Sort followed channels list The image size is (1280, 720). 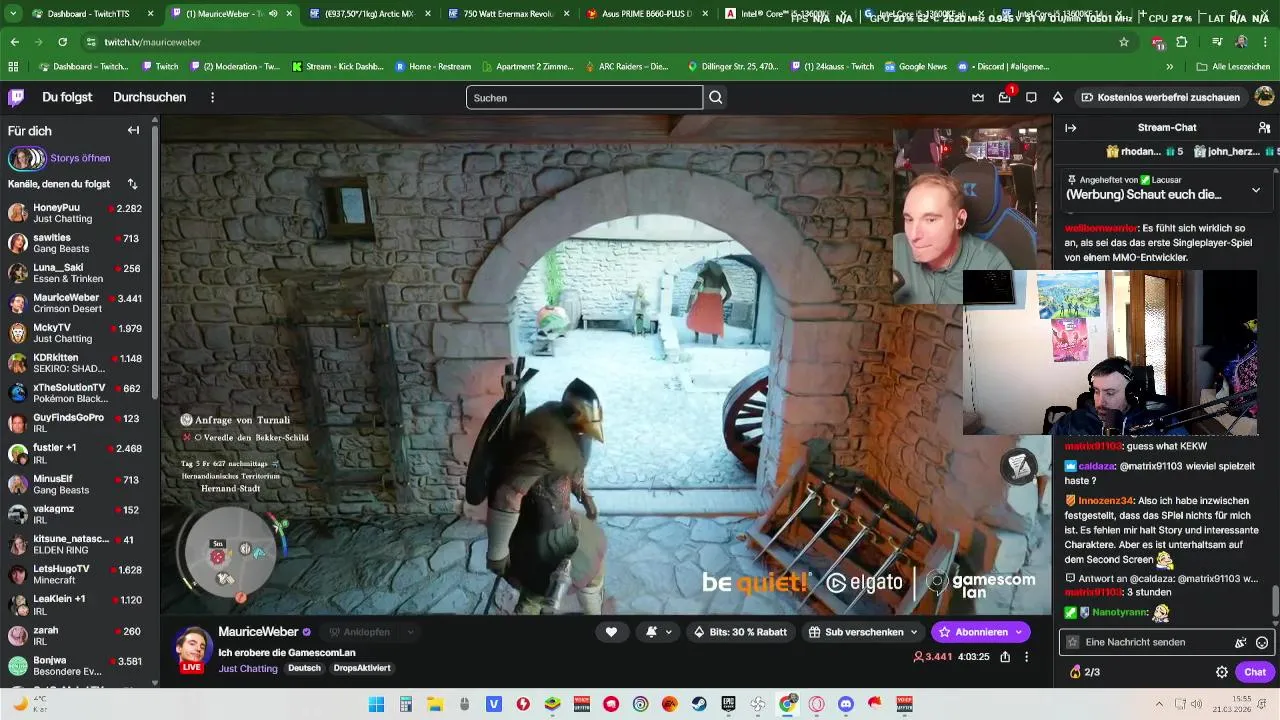click(x=132, y=184)
